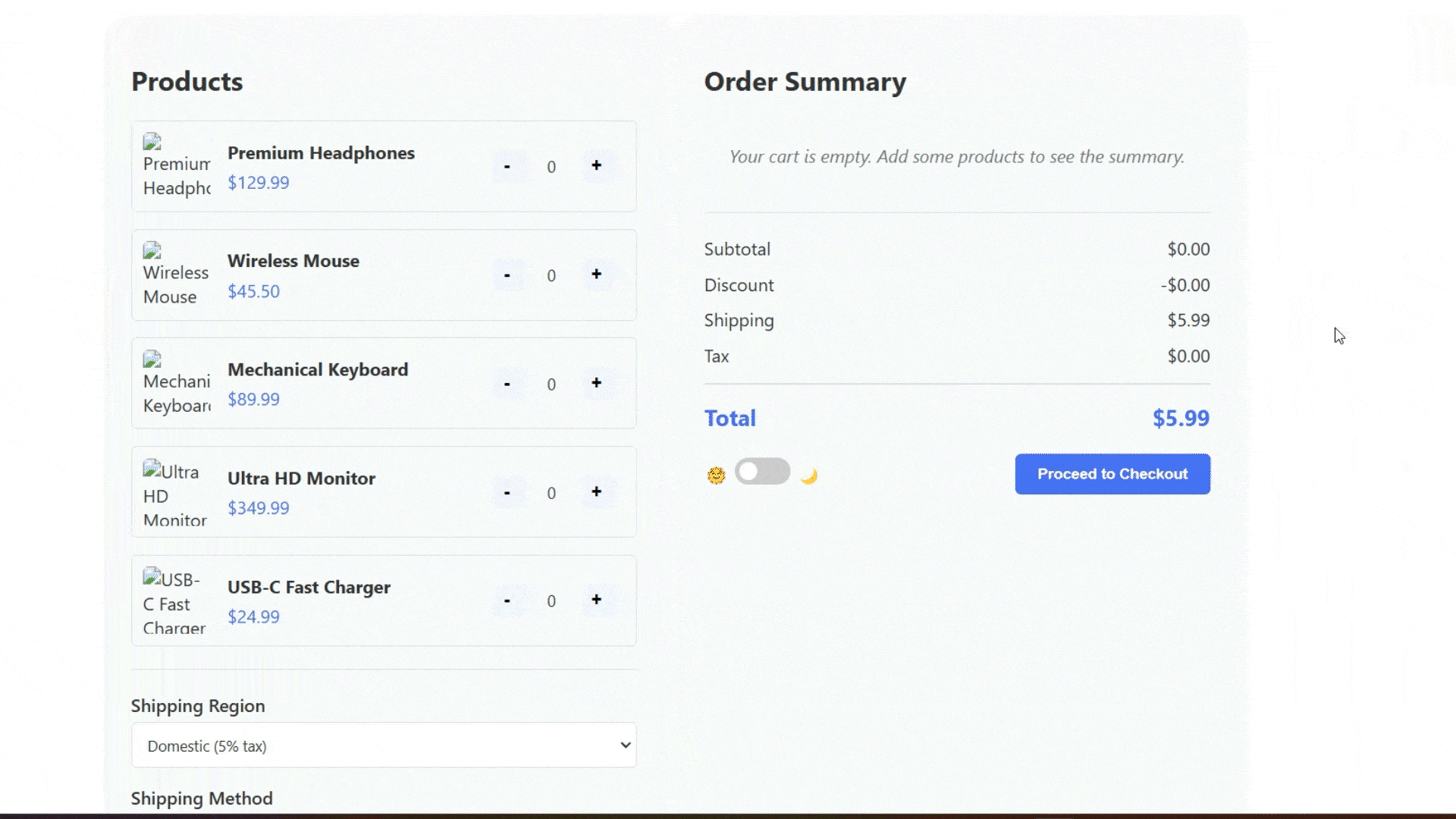Click the moon icon beside toggle
The width and height of the screenshot is (1456, 819).
[x=809, y=475]
